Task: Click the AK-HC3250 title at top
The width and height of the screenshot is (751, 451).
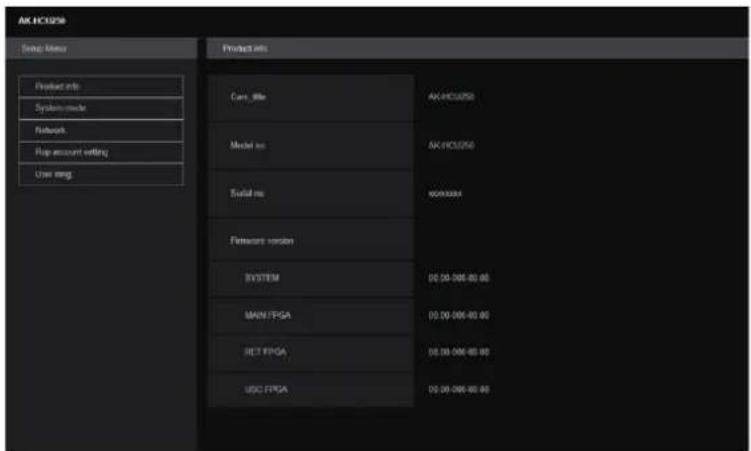Action: [x=42, y=21]
